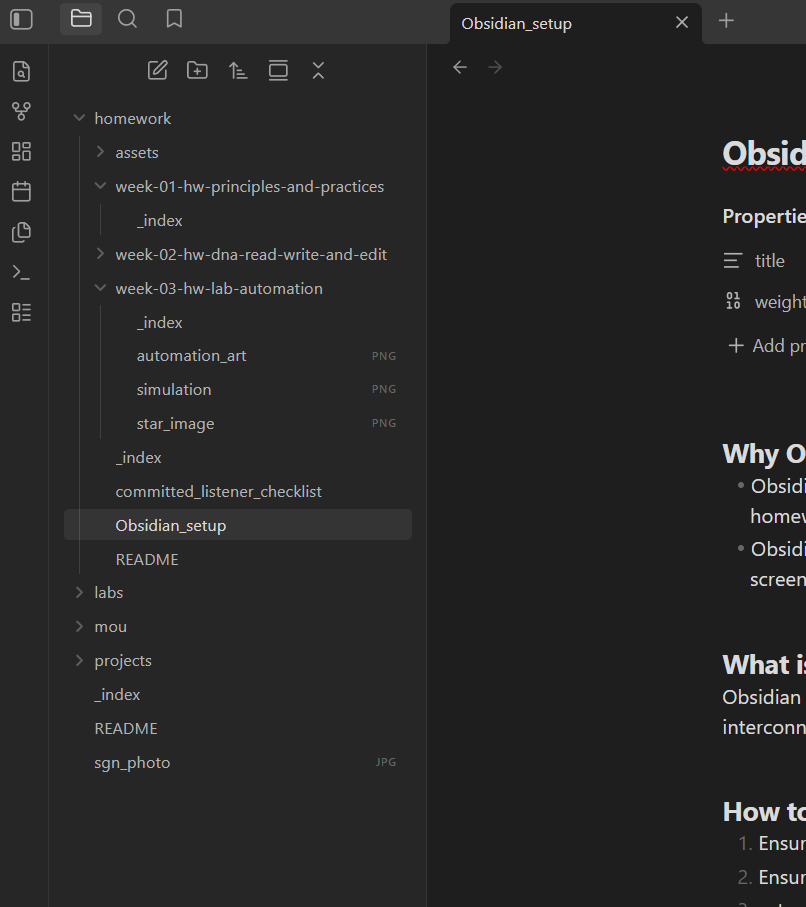The height and width of the screenshot is (907, 806).
Task: Expand week-02-hw-dna-read-write-and-edit folder chevron
Action: 100,253
